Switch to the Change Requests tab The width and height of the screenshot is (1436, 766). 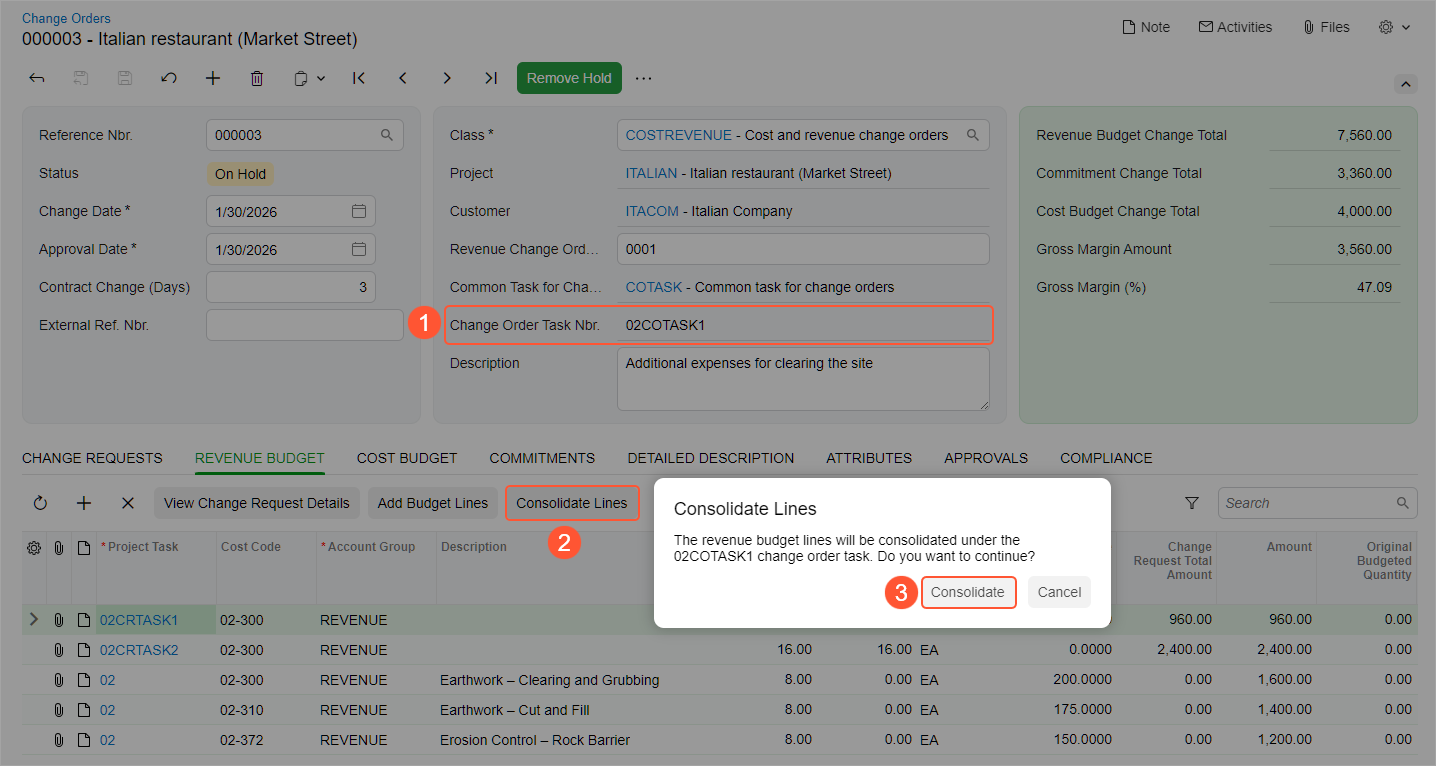tap(92, 458)
